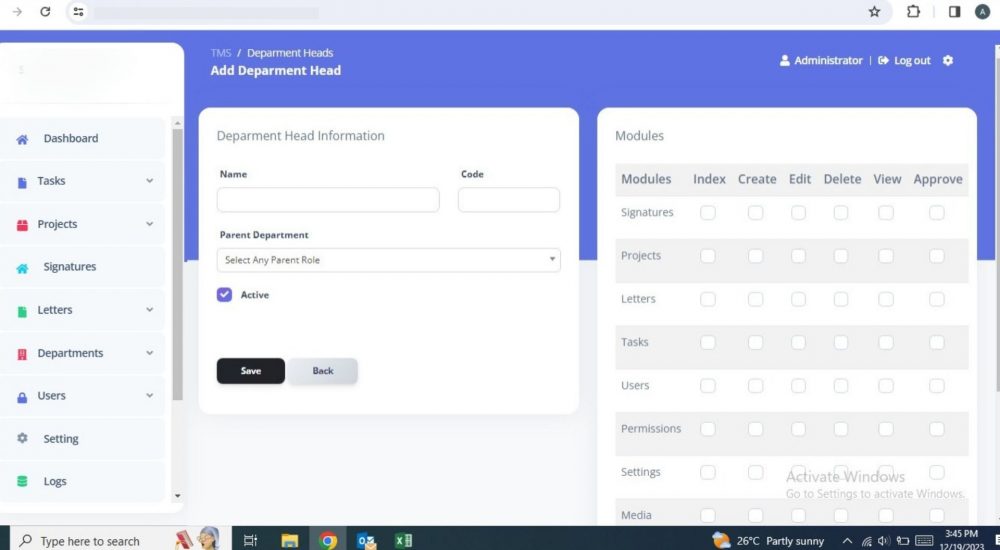
Task: Check the Approve box for Projects
Action: point(936,256)
